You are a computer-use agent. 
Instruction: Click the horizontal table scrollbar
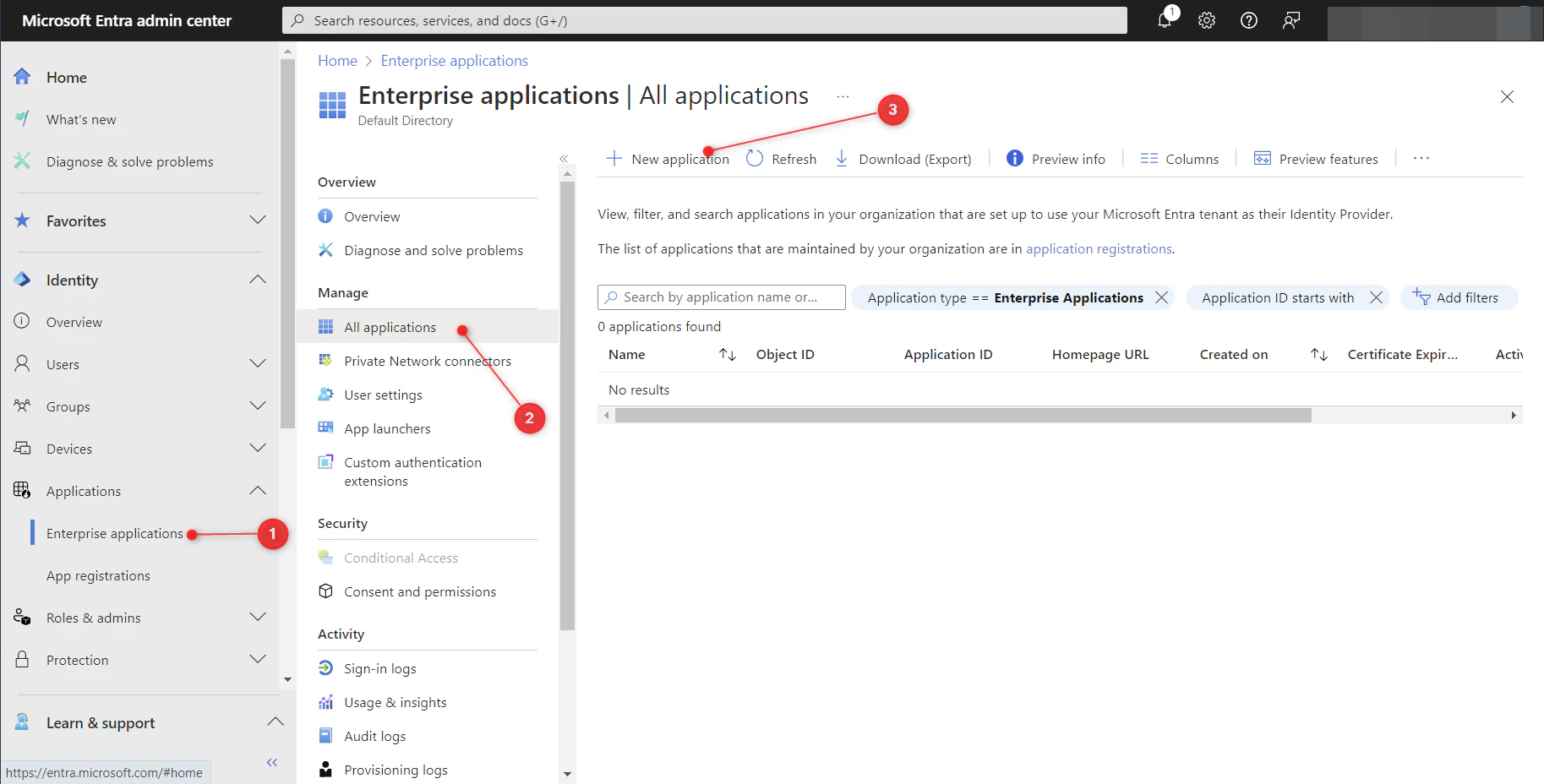pos(963,415)
